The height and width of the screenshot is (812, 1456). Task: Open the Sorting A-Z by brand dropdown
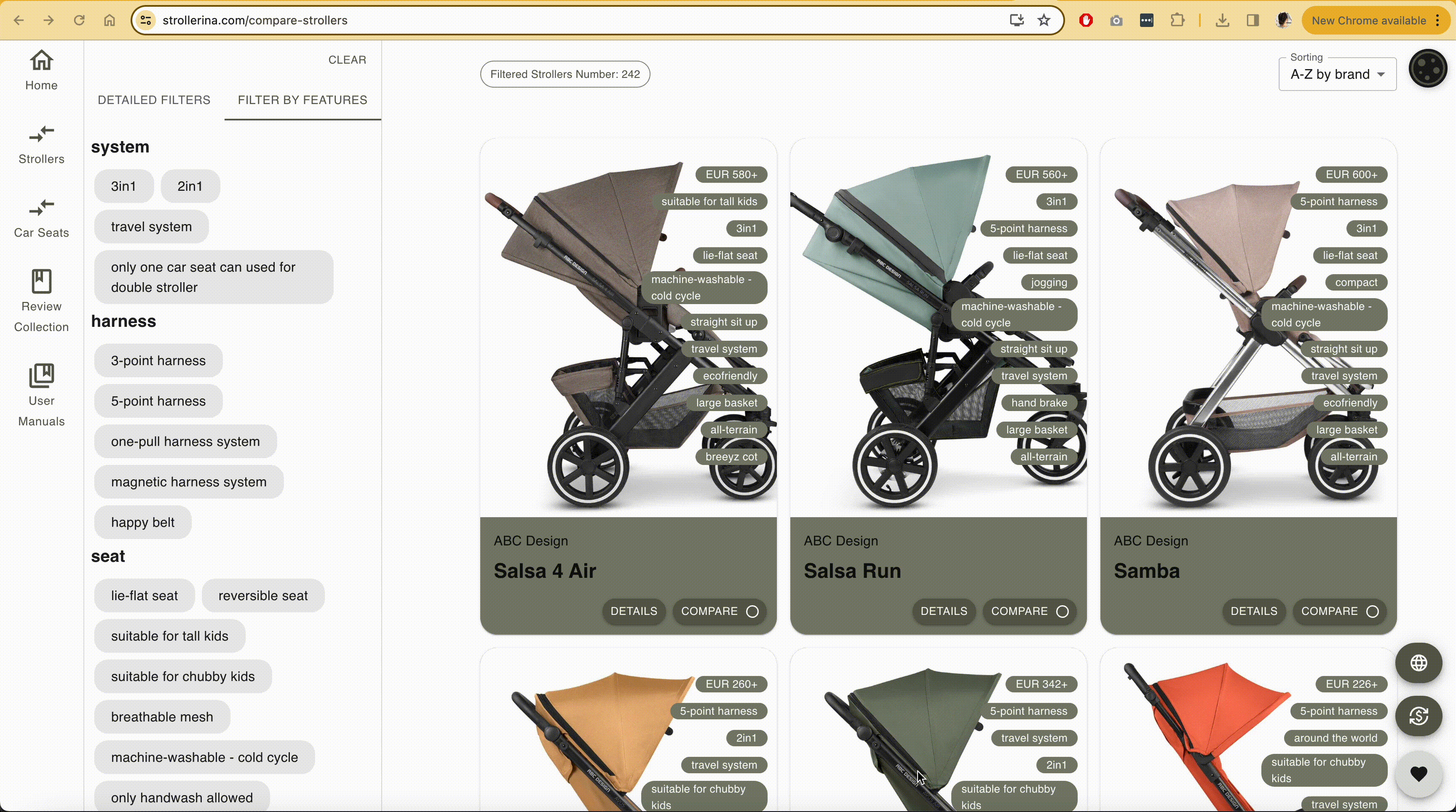pyautogui.click(x=1337, y=74)
